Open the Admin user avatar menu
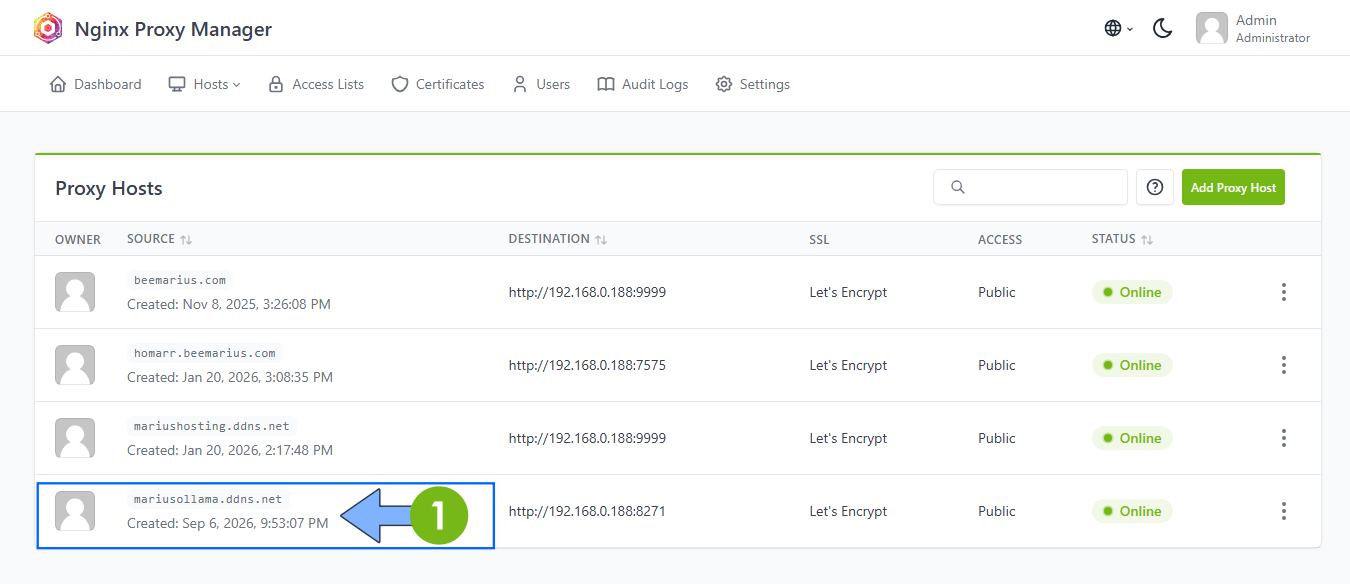 (1212, 28)
